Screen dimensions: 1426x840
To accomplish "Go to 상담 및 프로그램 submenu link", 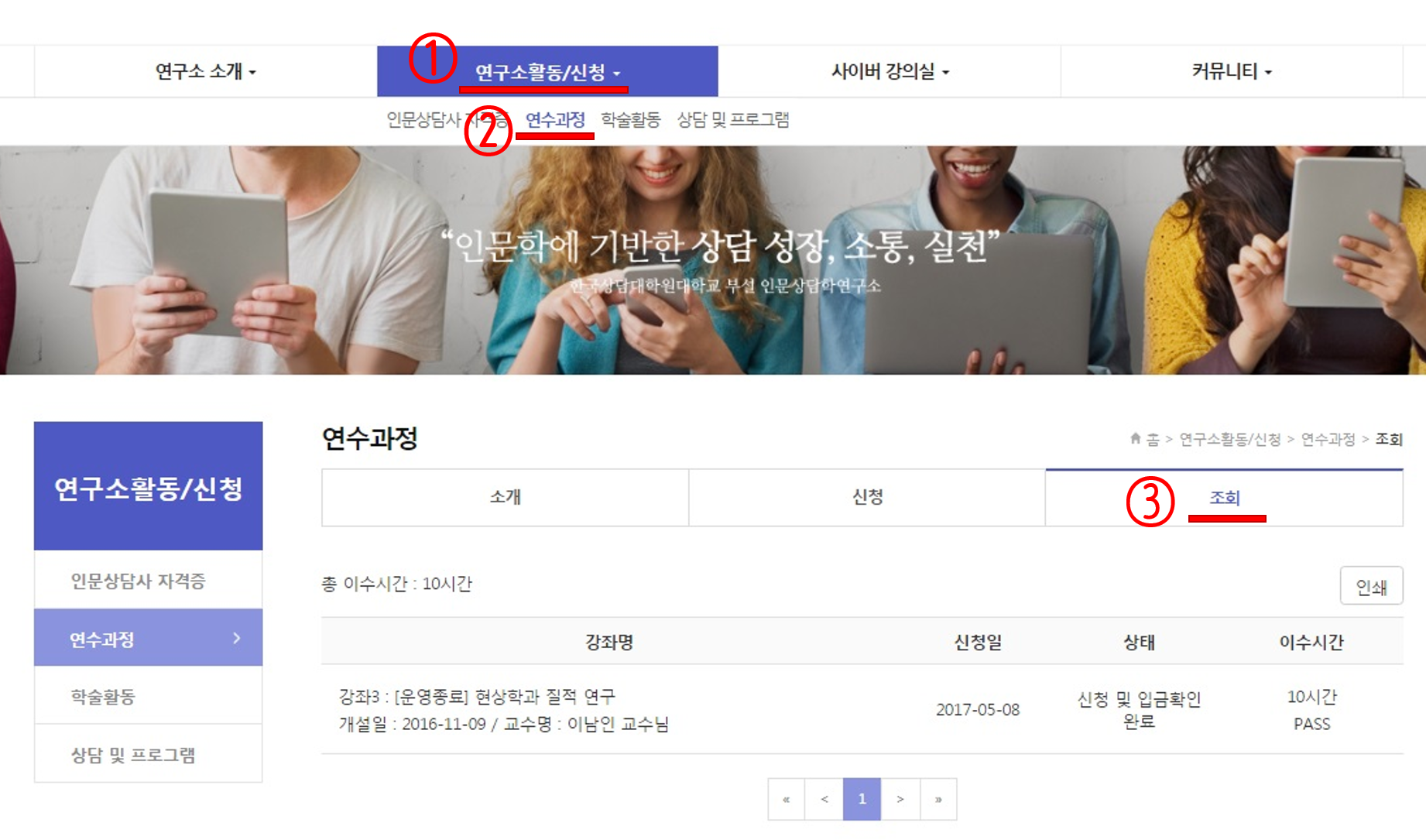I will 732,120.
